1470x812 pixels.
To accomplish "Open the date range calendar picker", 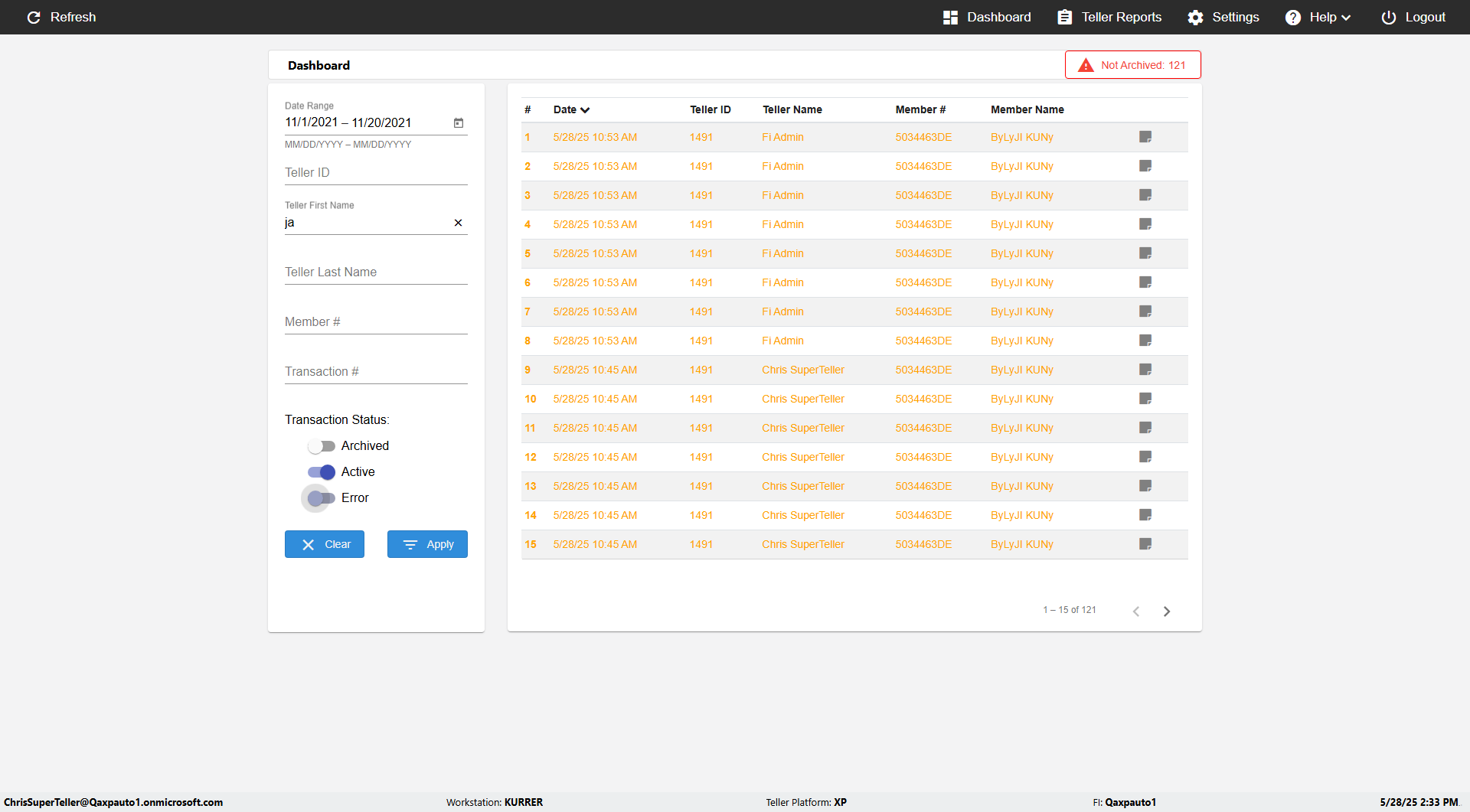I will tap(459, 122).
